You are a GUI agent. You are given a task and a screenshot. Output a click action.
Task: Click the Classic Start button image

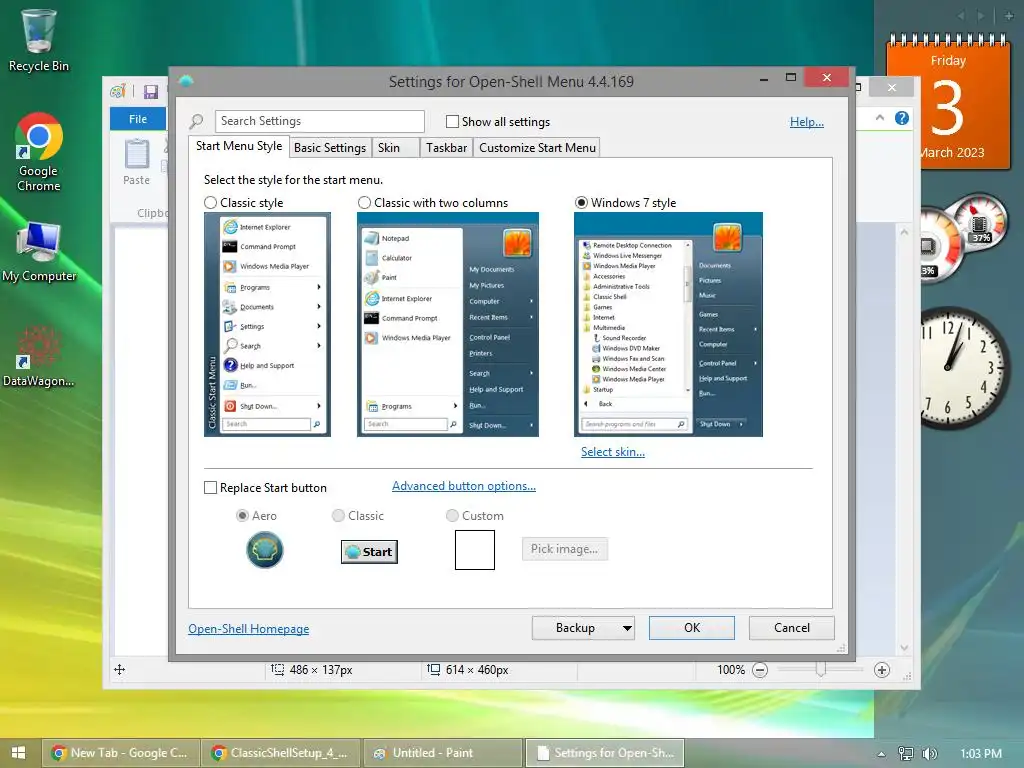369,552
